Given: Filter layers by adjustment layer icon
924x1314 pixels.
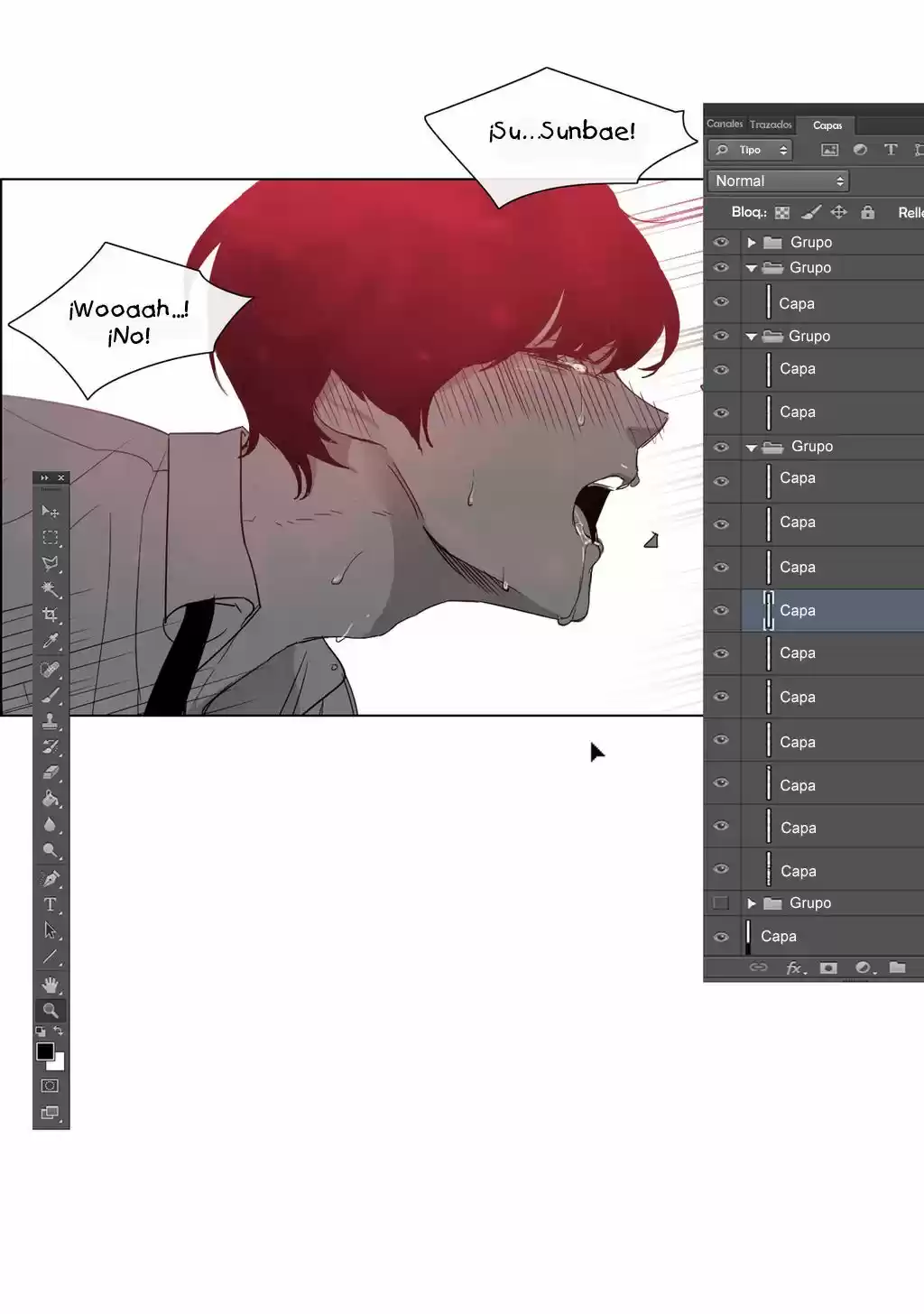Looking at the screenshot, I should (860, 150).
